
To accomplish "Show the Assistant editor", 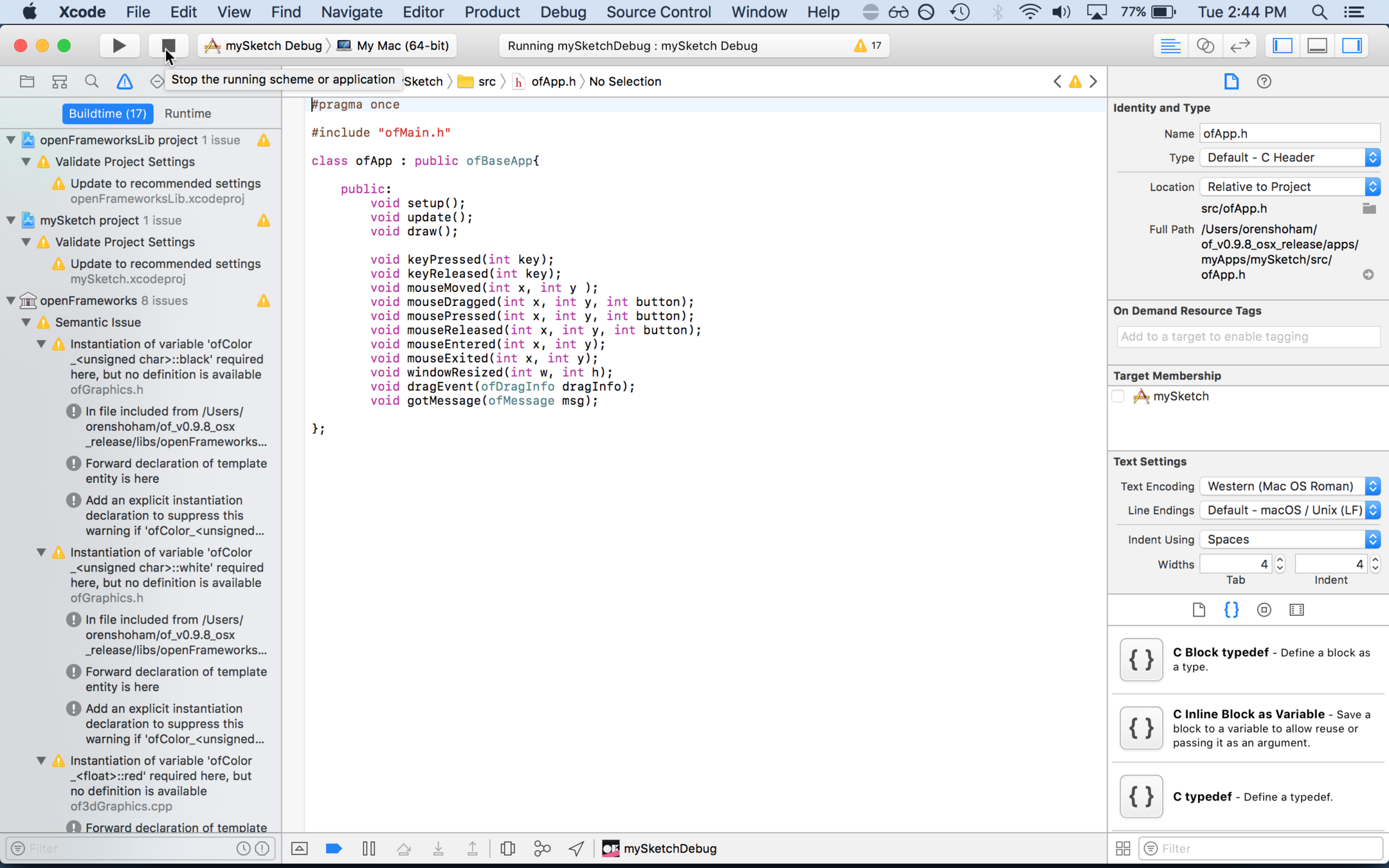I will [x=1205, y=46].
